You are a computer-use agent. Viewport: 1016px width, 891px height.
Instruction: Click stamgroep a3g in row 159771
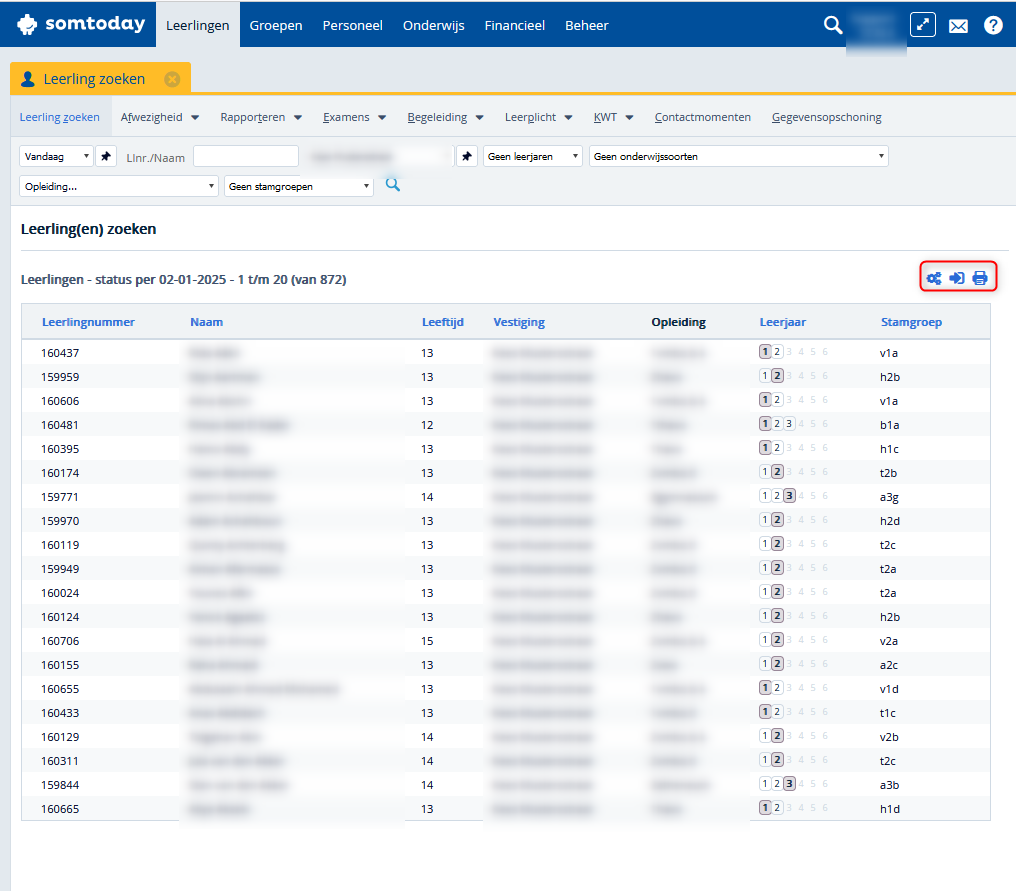click(x=889, y=497)
